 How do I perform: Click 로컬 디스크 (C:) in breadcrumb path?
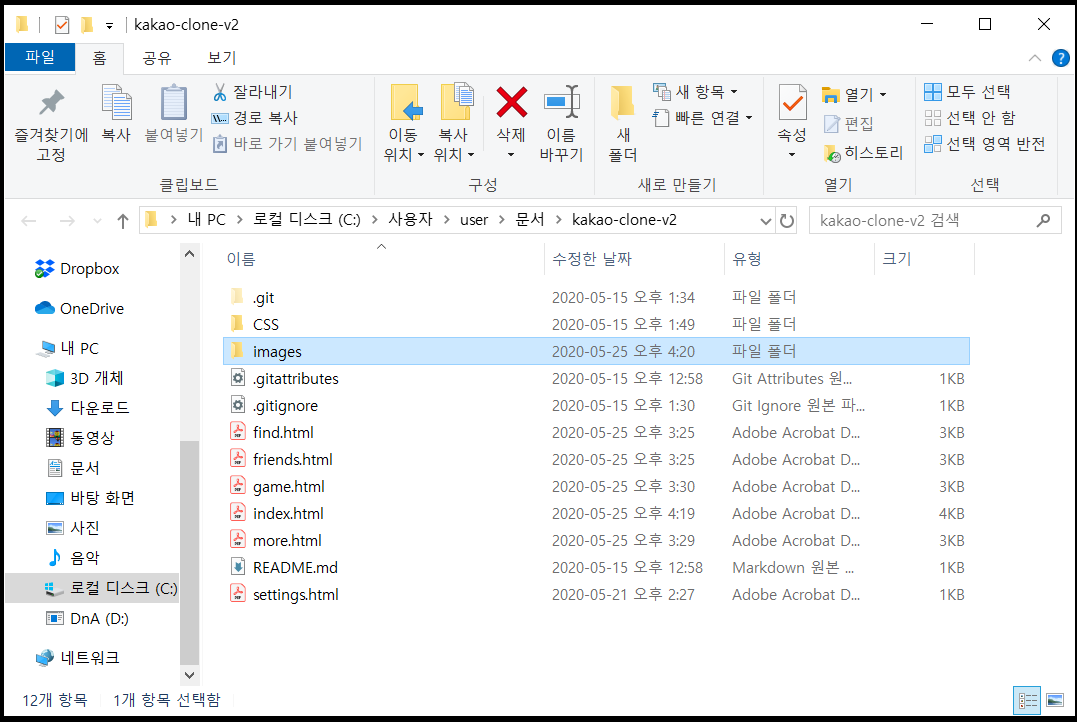point(306,220)
